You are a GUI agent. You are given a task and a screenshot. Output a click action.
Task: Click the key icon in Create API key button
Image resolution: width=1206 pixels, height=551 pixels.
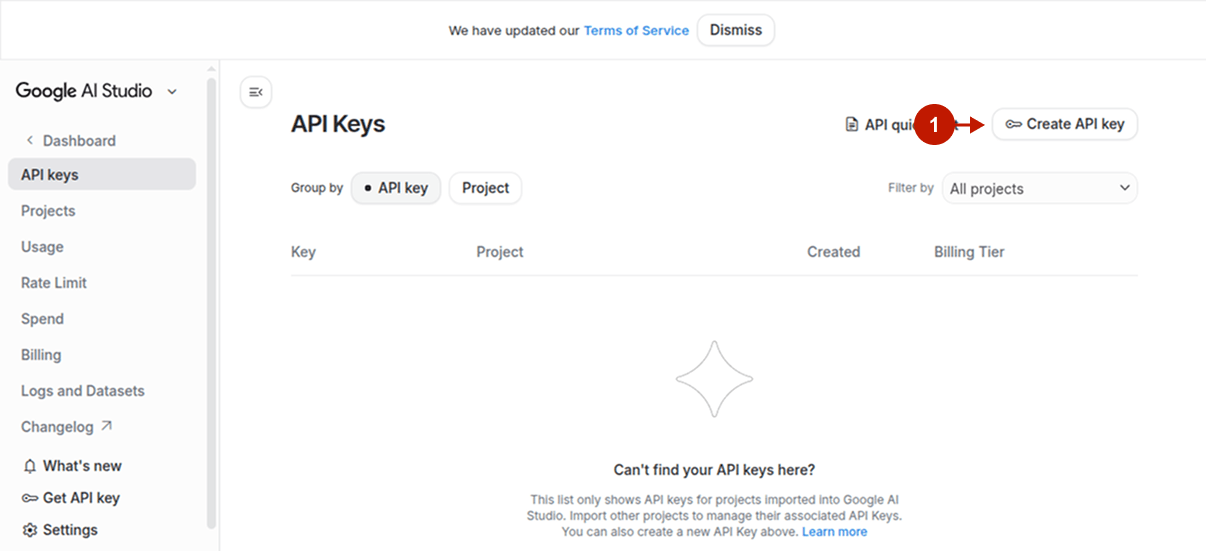point(1014,125)
